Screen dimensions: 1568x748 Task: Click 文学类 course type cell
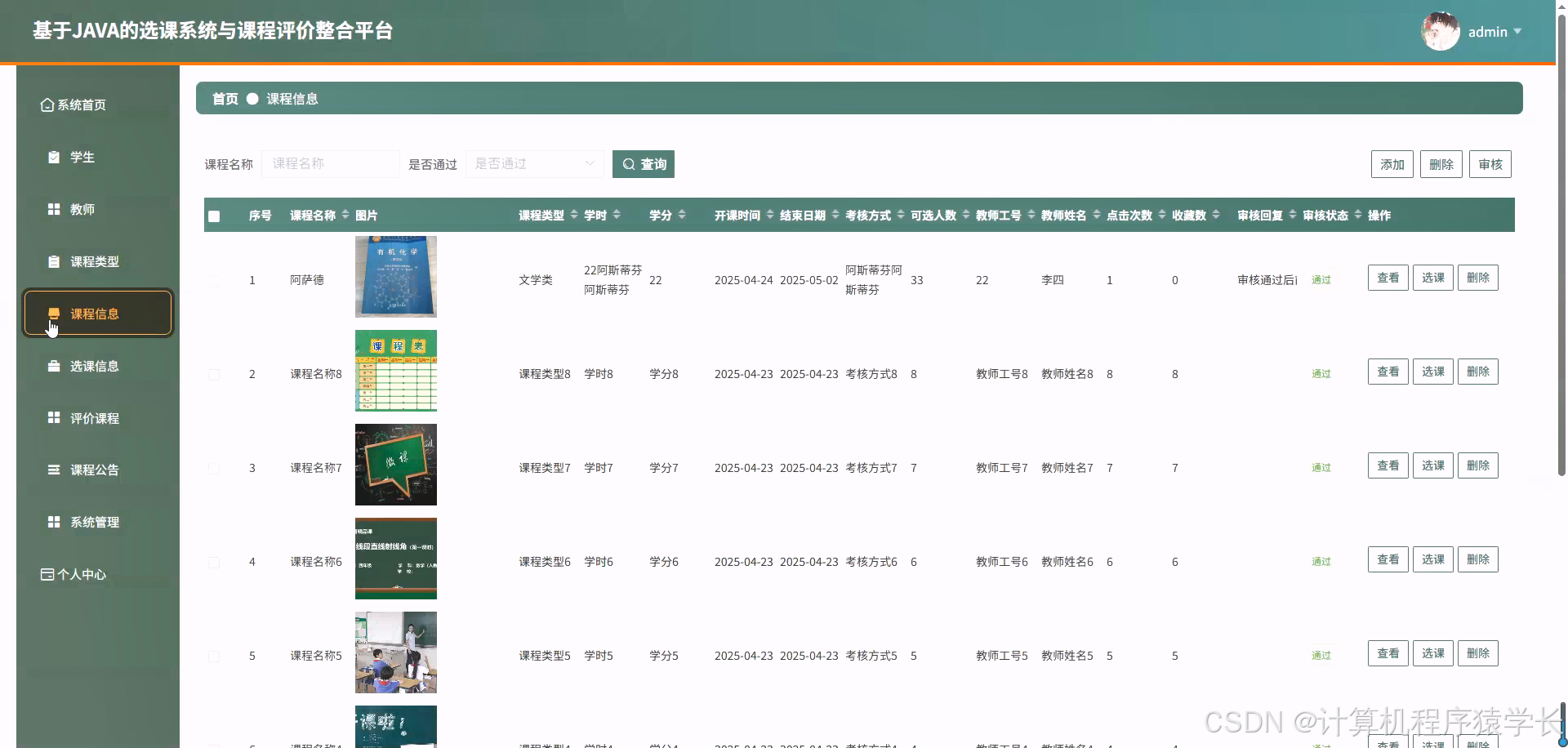[x=536, y=280]
